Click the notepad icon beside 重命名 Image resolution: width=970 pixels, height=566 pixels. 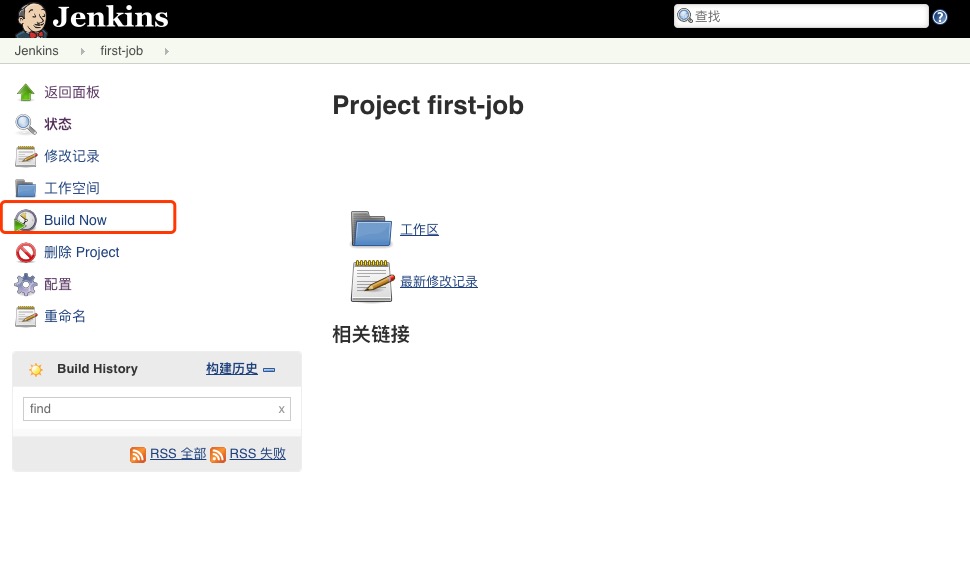click(25, 317)
